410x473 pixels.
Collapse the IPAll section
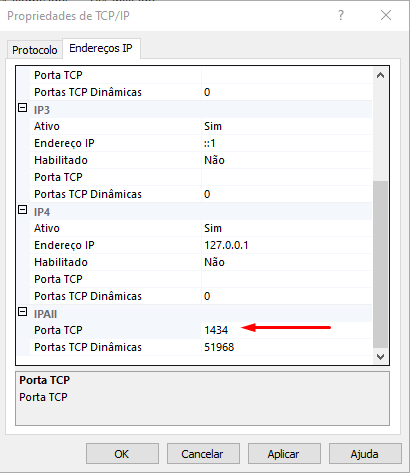(22, 312)
